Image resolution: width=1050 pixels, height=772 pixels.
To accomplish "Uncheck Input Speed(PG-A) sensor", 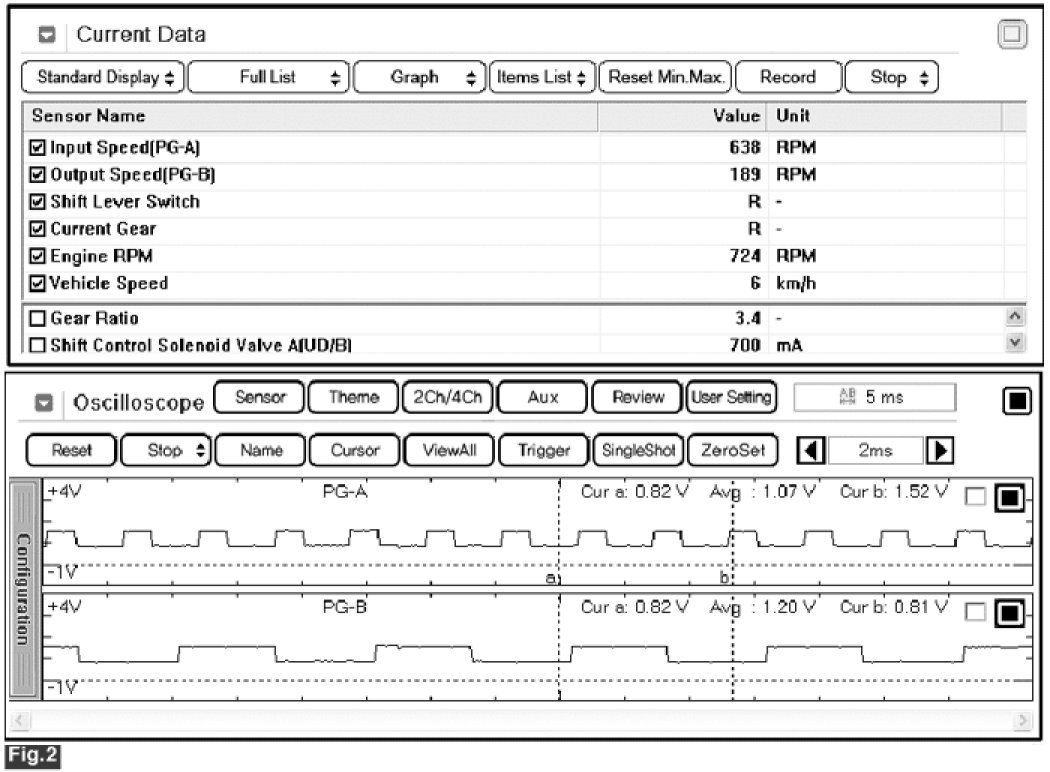I will 38,148.
